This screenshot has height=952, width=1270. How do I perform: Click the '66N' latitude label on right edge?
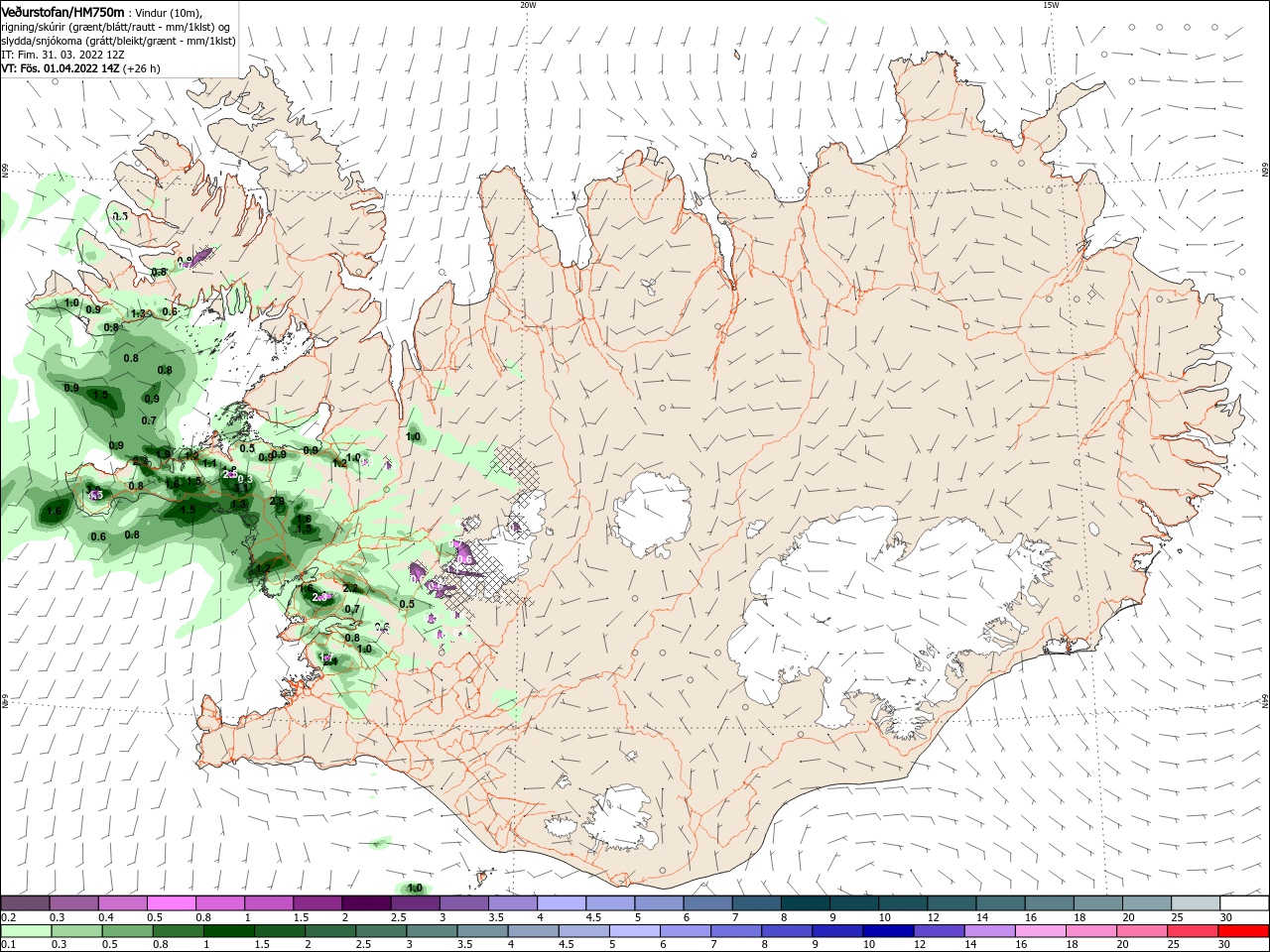click(1265, 171)
